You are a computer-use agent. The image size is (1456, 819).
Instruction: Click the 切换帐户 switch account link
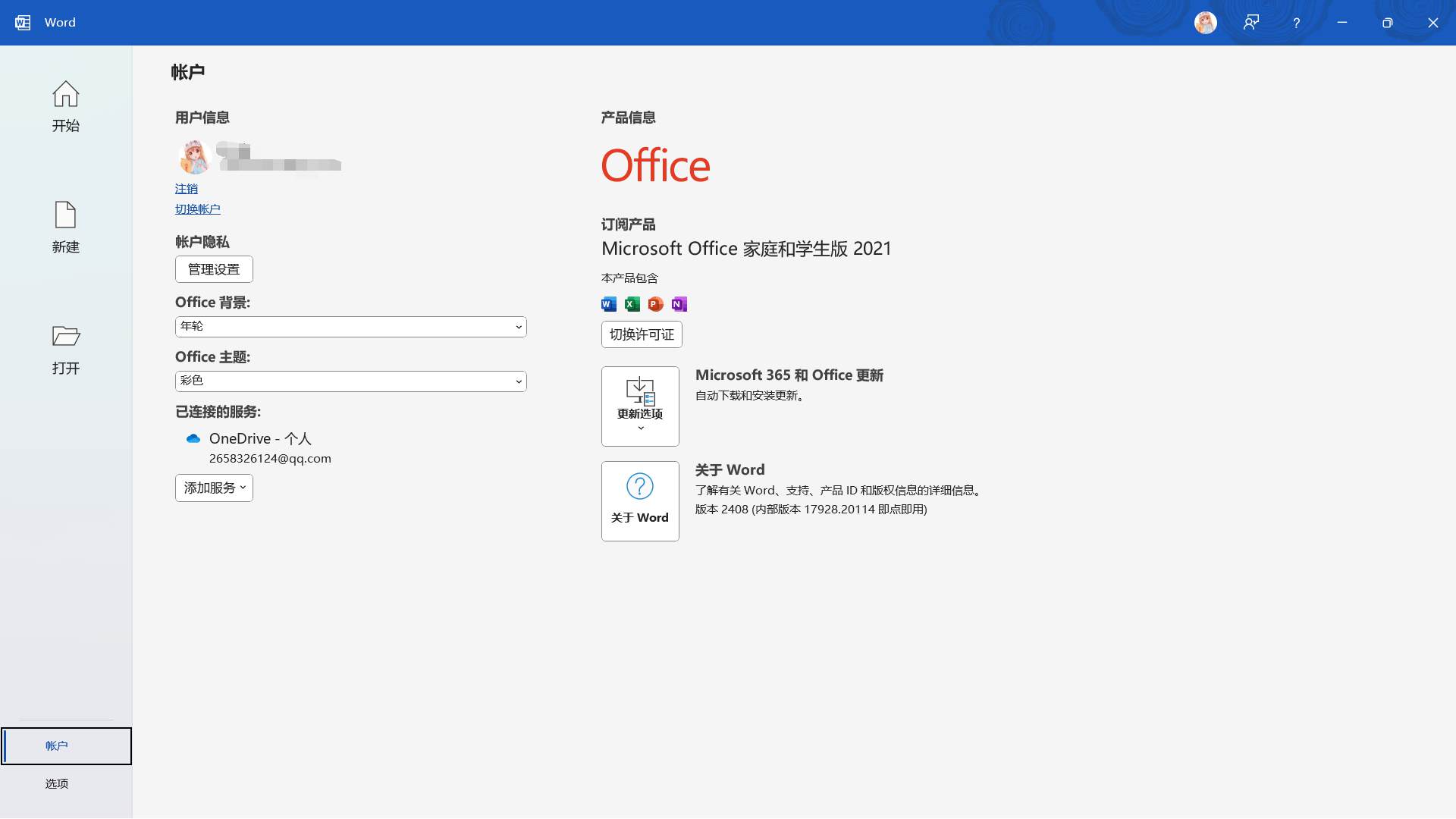197,209
